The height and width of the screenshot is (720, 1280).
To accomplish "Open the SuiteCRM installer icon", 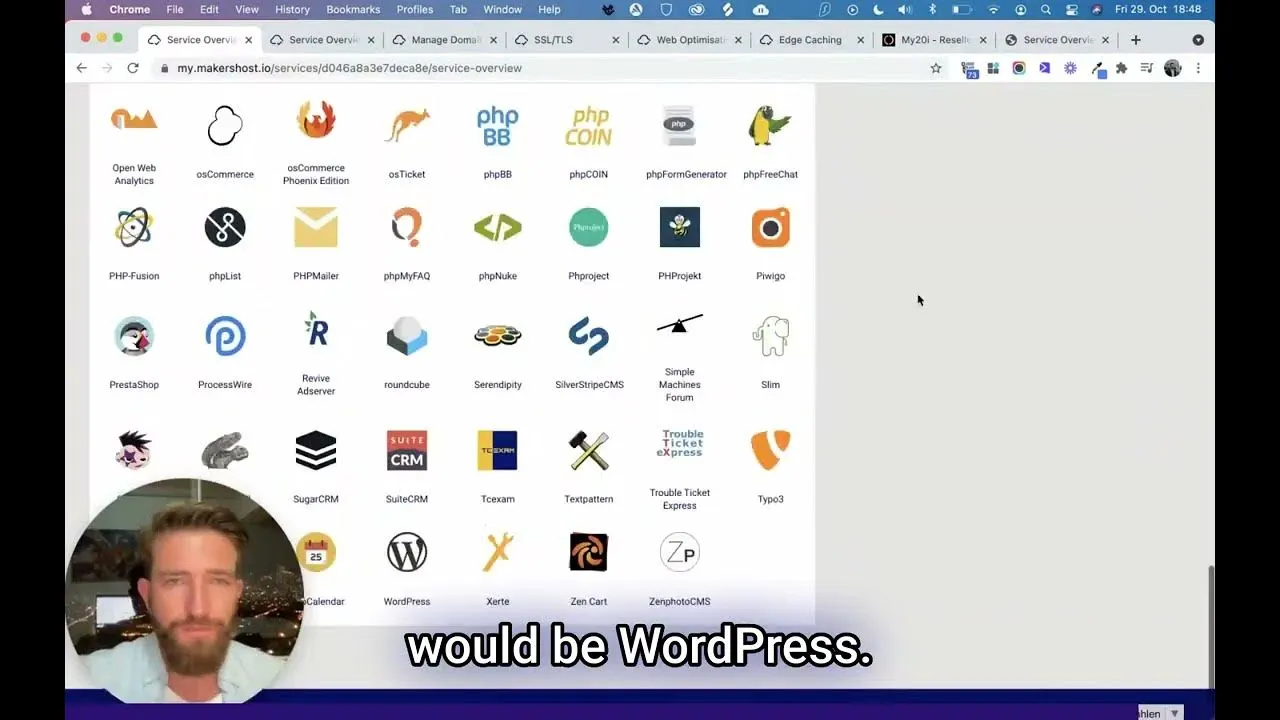I will [407, 451].
